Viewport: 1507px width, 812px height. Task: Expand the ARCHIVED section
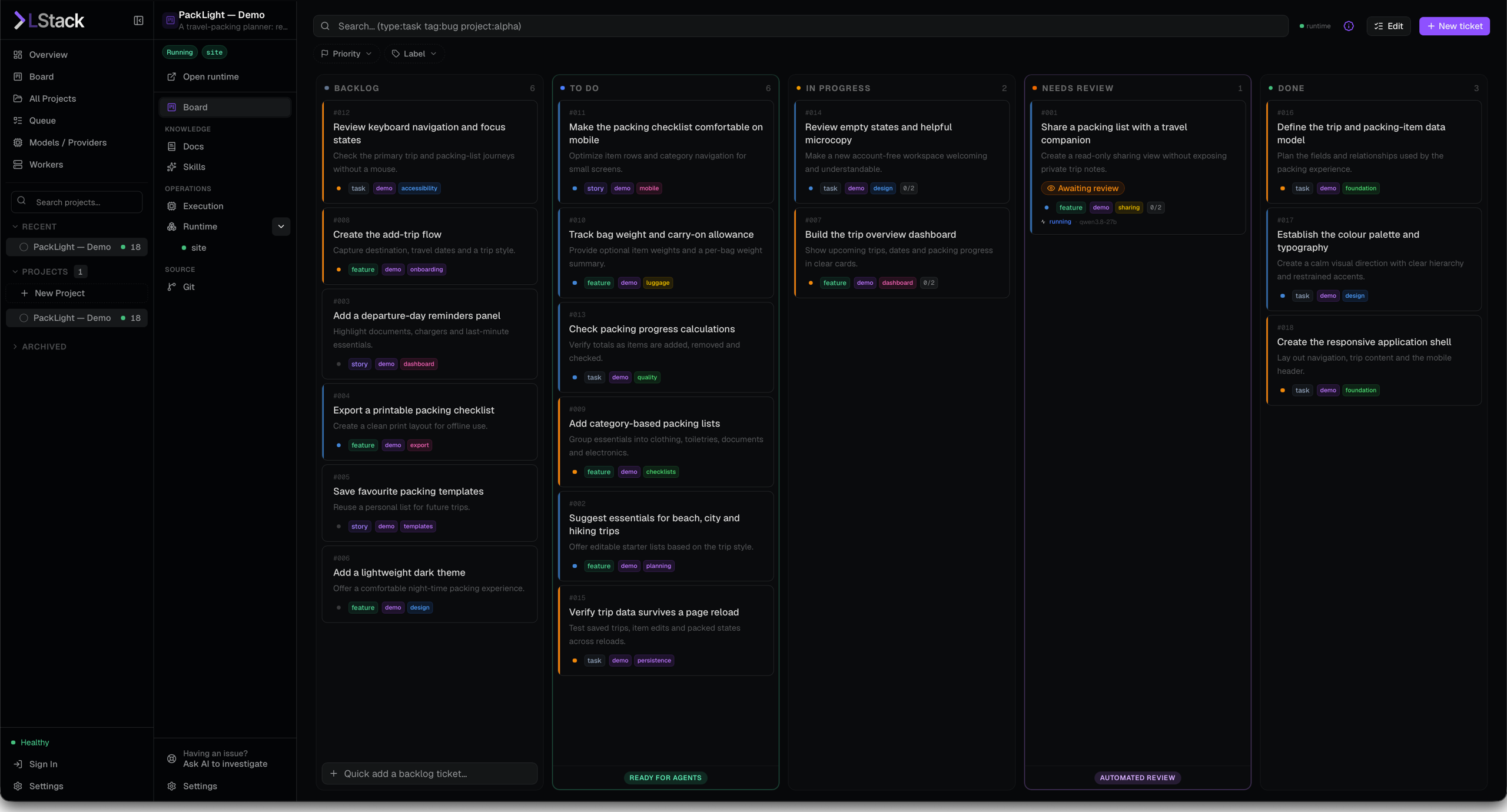pos(39,347)
